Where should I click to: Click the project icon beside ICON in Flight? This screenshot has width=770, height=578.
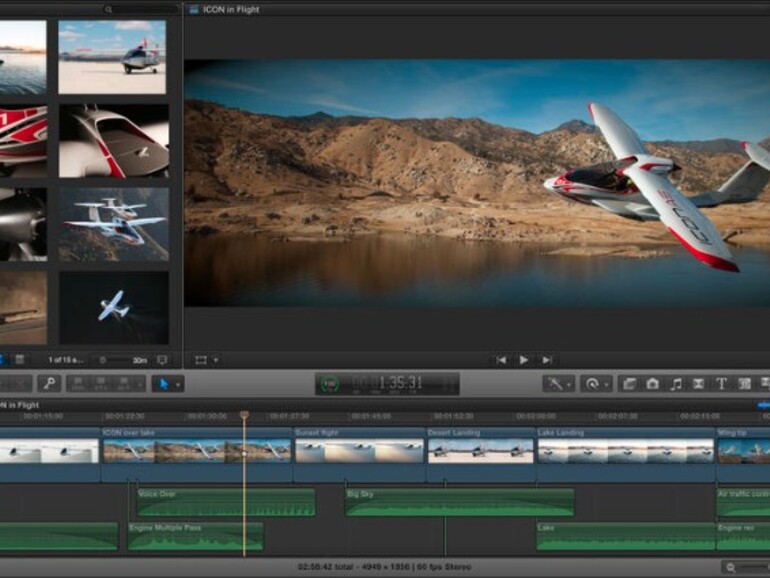[x=194, y=9]
